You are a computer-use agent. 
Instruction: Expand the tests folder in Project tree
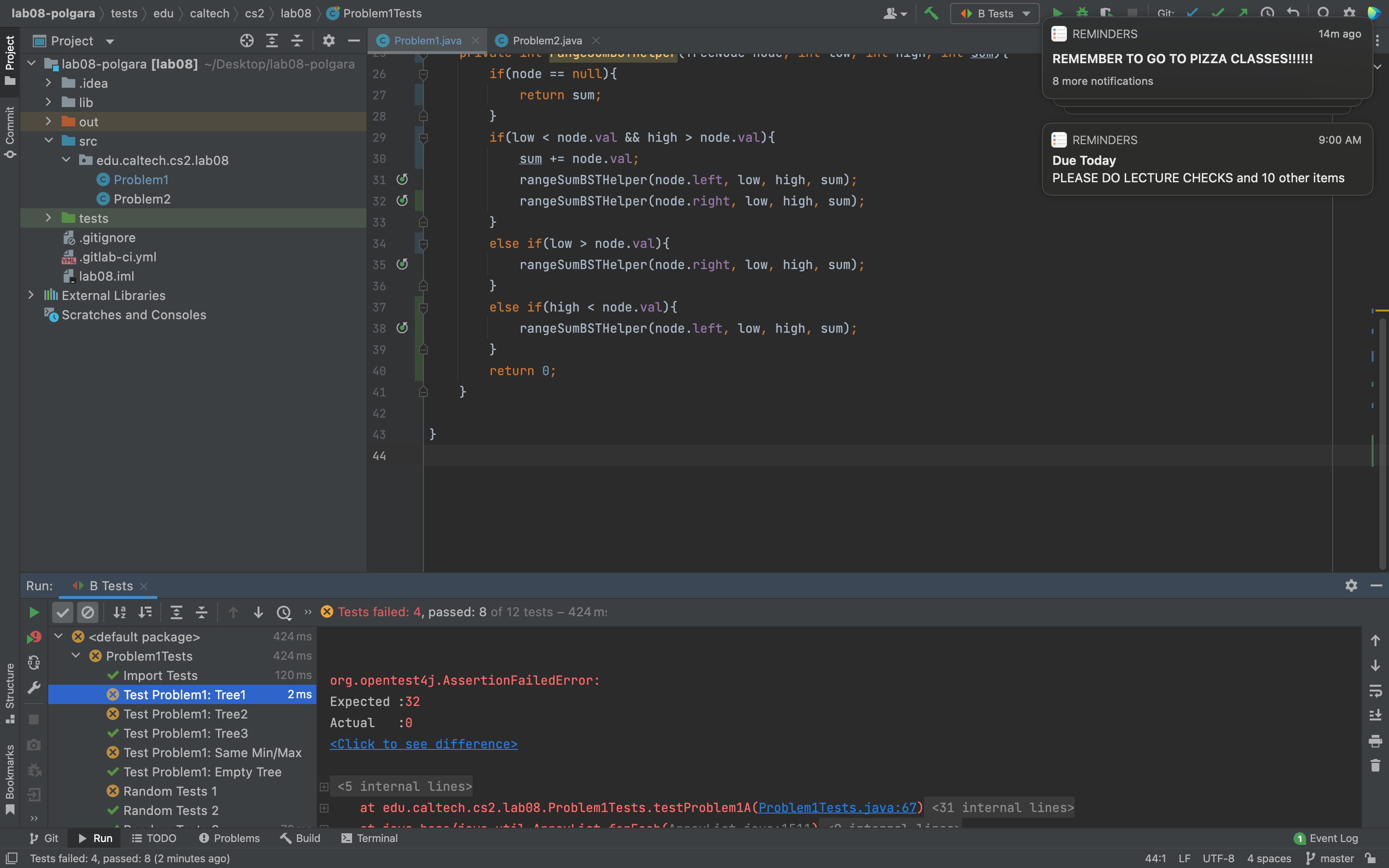49,218
